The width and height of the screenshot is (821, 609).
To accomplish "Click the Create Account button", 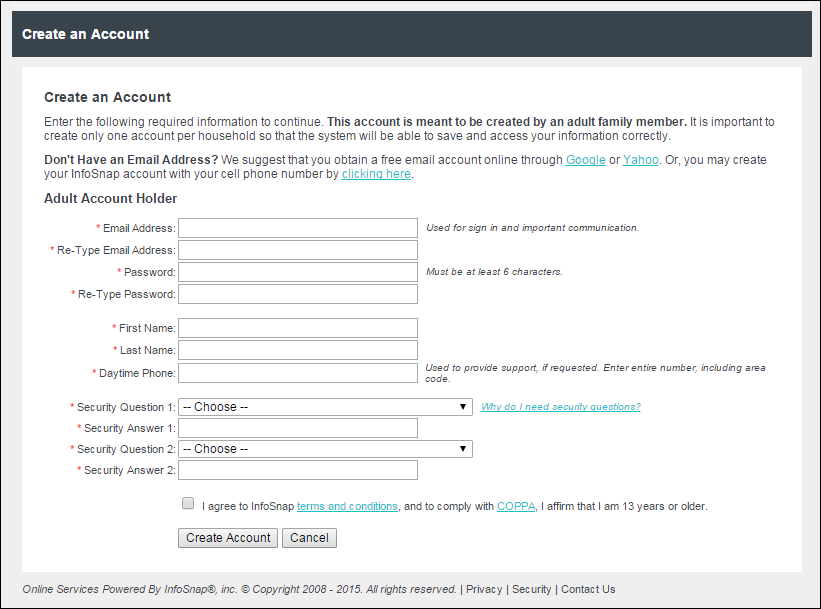I will coord(228,538).
